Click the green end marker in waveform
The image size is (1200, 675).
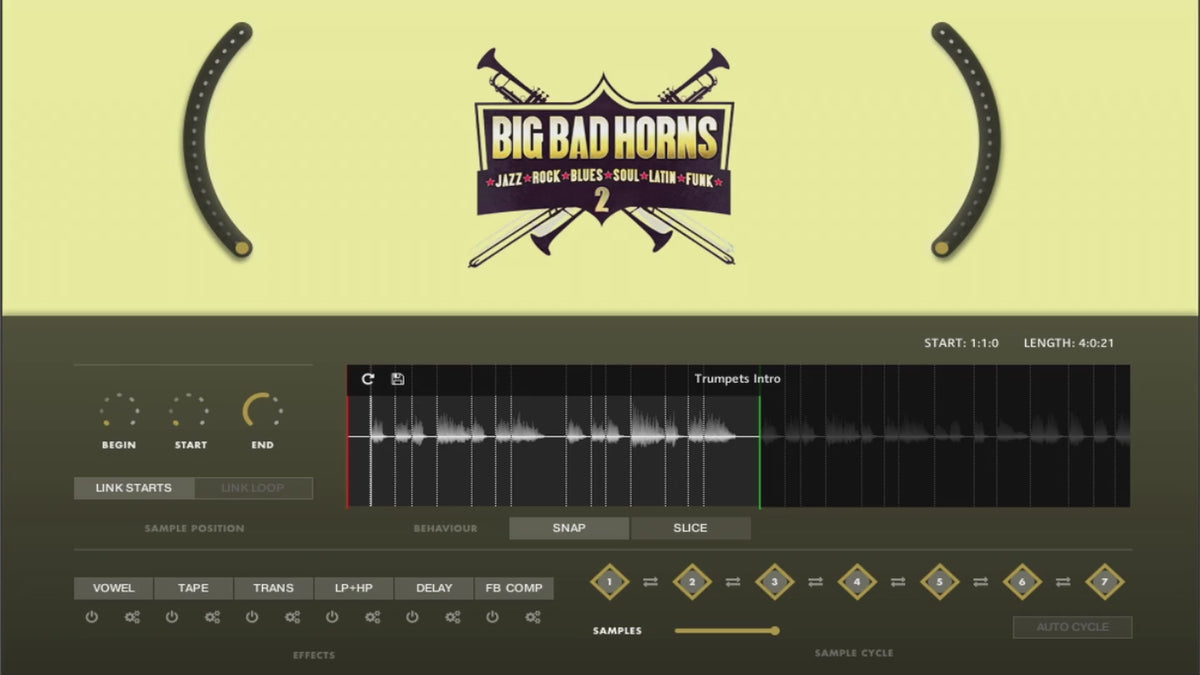coord(760,450)
